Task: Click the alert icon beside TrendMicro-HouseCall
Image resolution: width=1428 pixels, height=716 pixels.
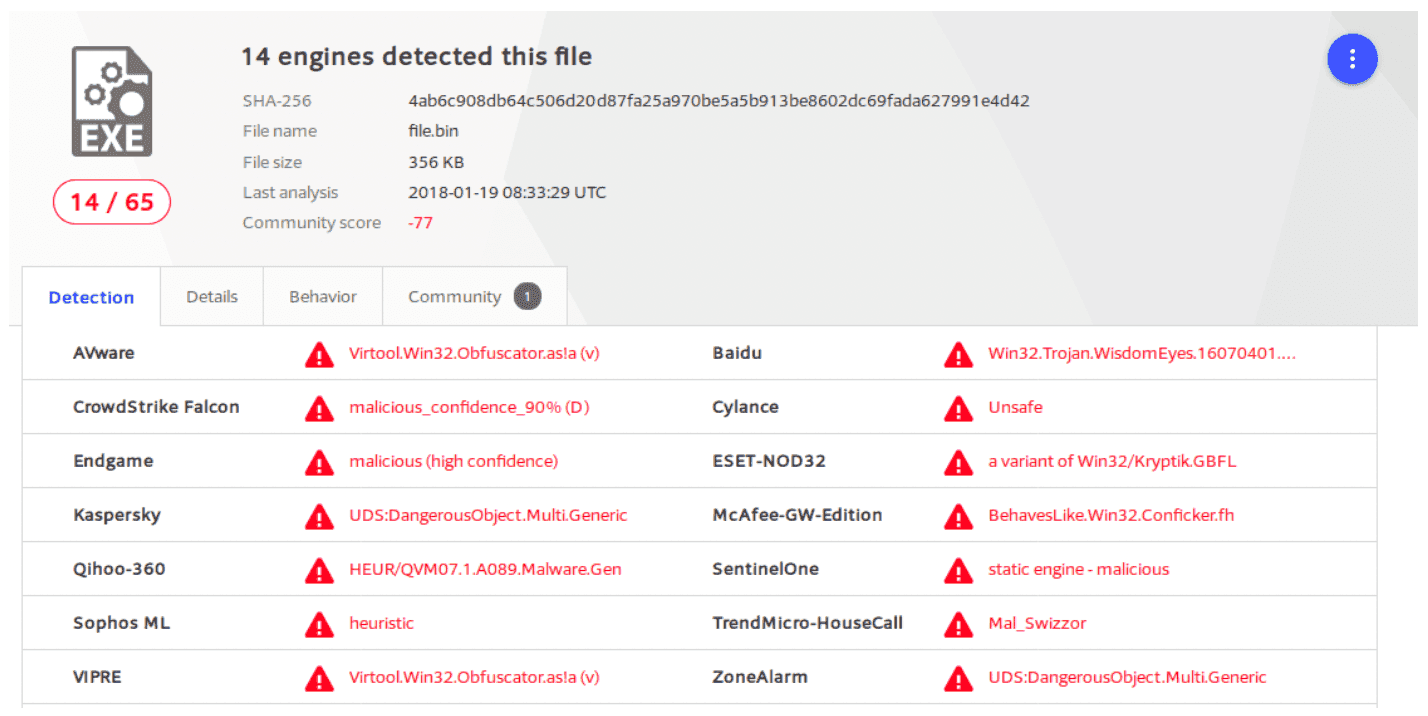Action: coord(958,624)
